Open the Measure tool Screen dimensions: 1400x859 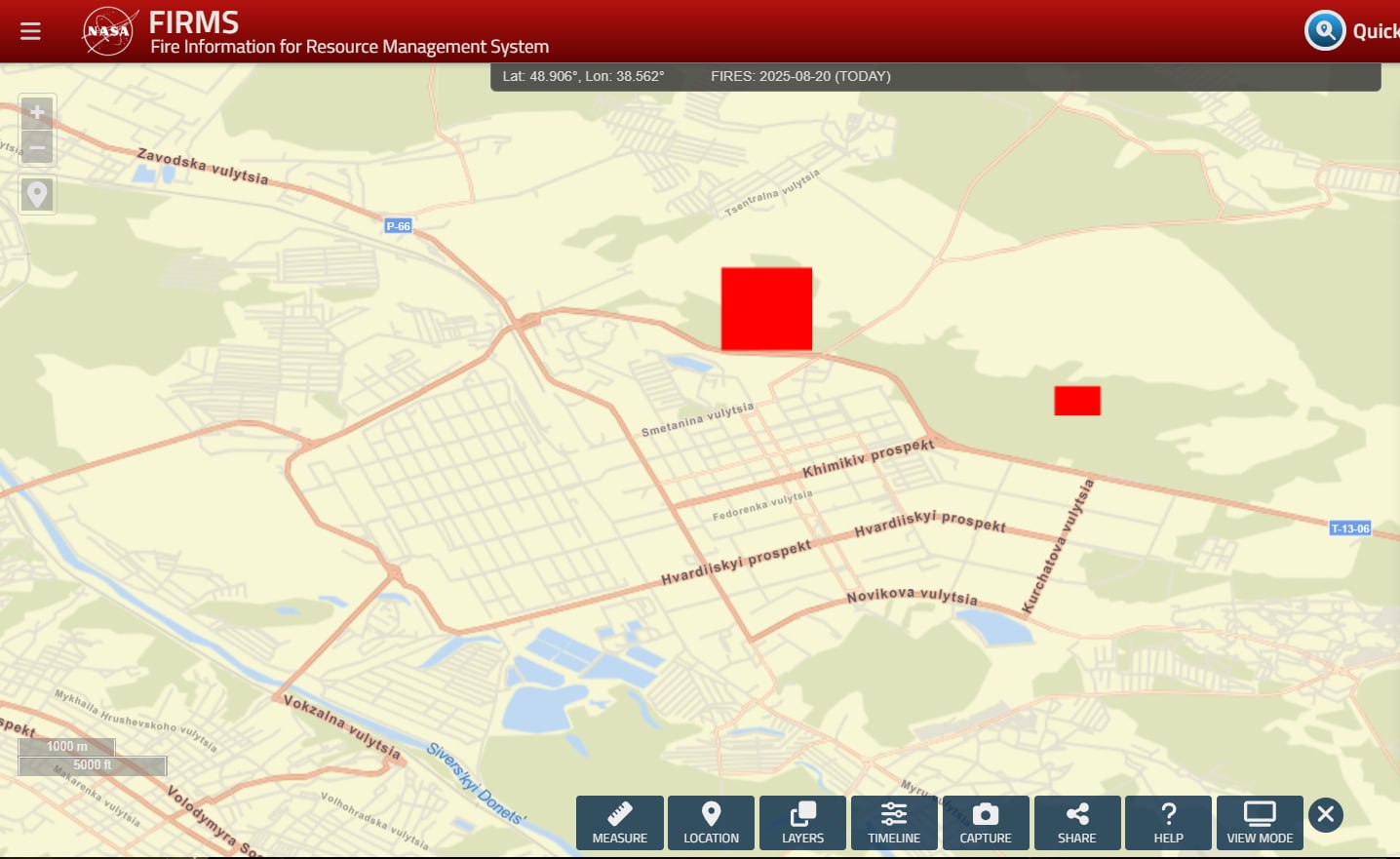[x=619, y=823]
